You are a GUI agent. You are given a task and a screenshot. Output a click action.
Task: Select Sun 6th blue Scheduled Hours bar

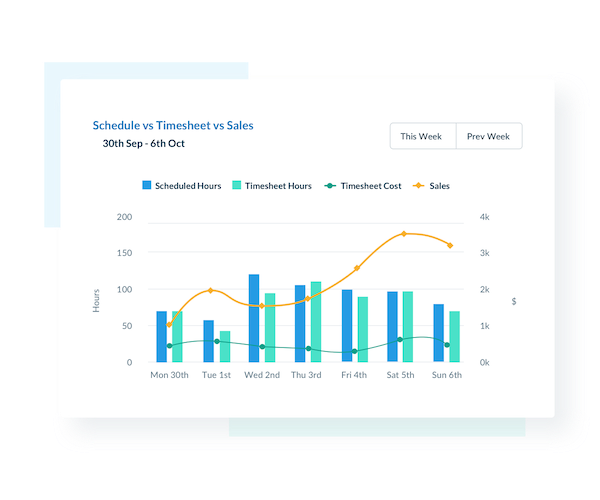coord(439,333)
